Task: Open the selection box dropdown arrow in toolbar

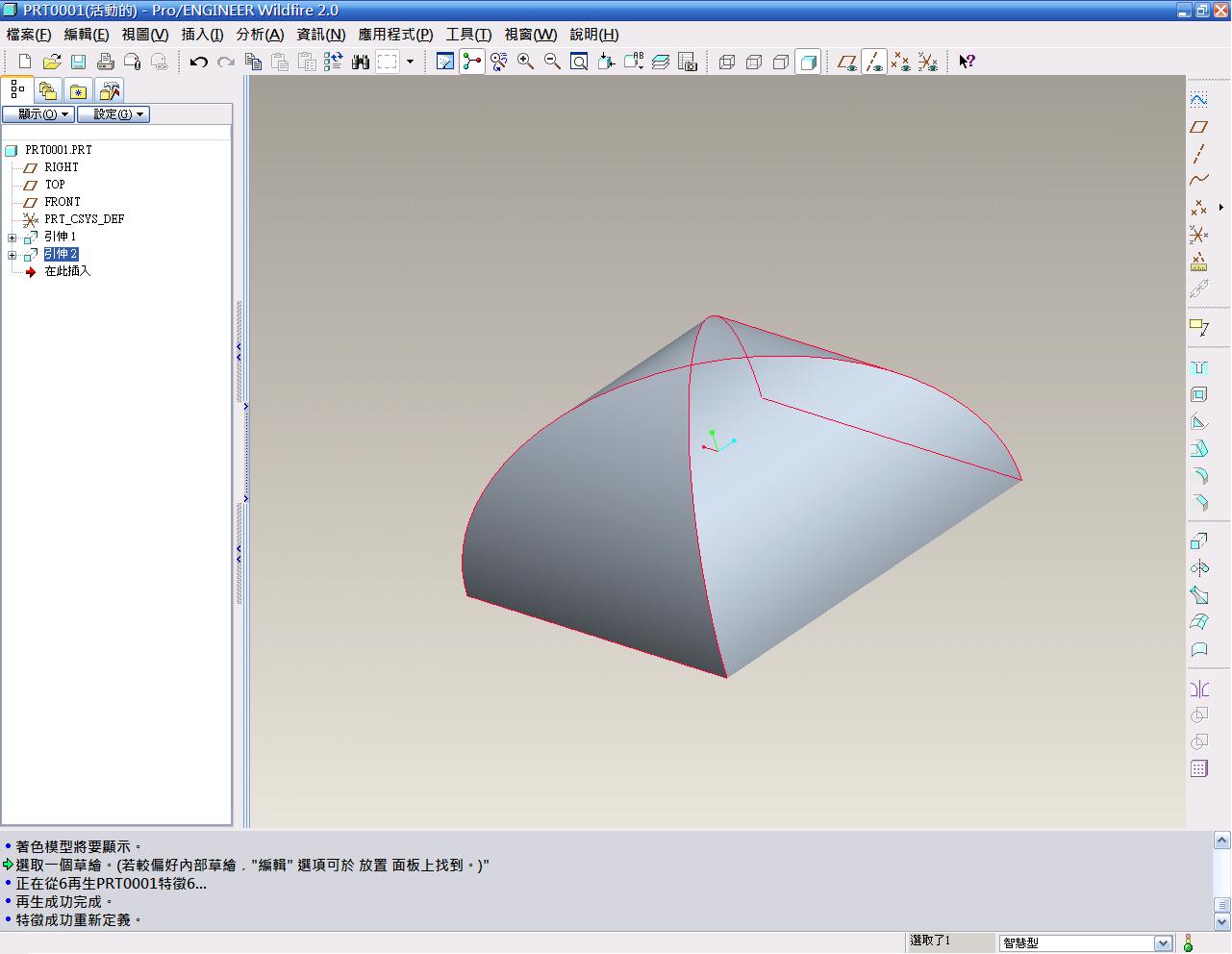Action: pos(411,62)
